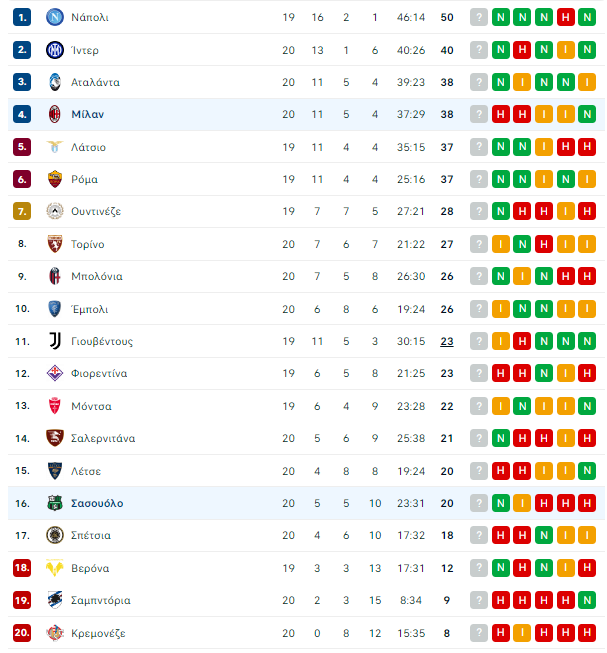Viewport: 607px width, 653px height.
Task: Open the AC Milan crest icon
Action: tap(55, 114)
